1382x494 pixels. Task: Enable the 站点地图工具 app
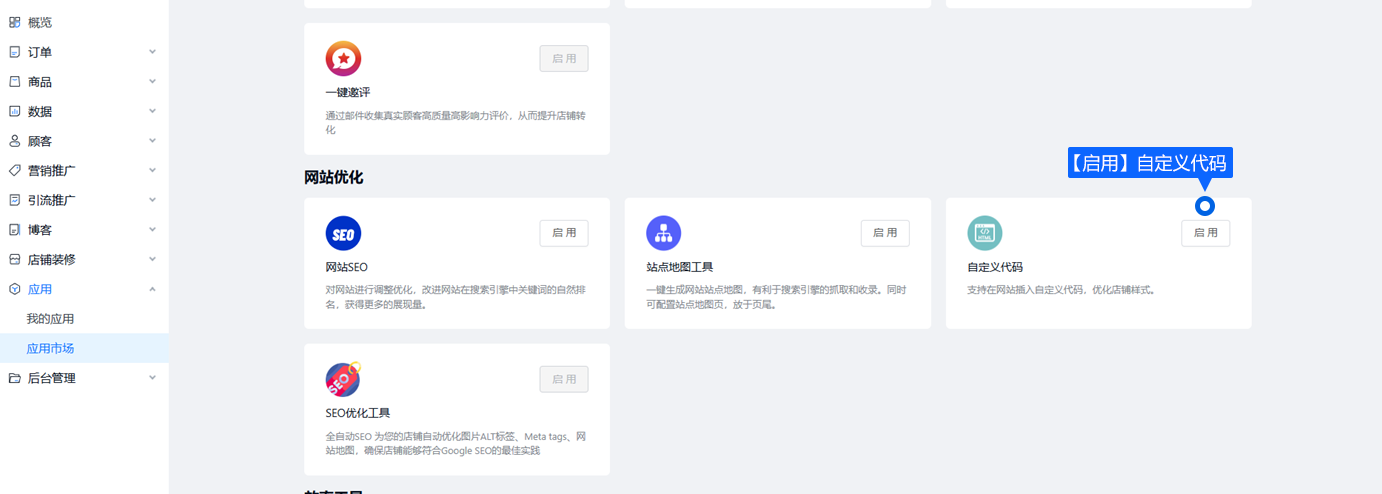coord(885,233)
